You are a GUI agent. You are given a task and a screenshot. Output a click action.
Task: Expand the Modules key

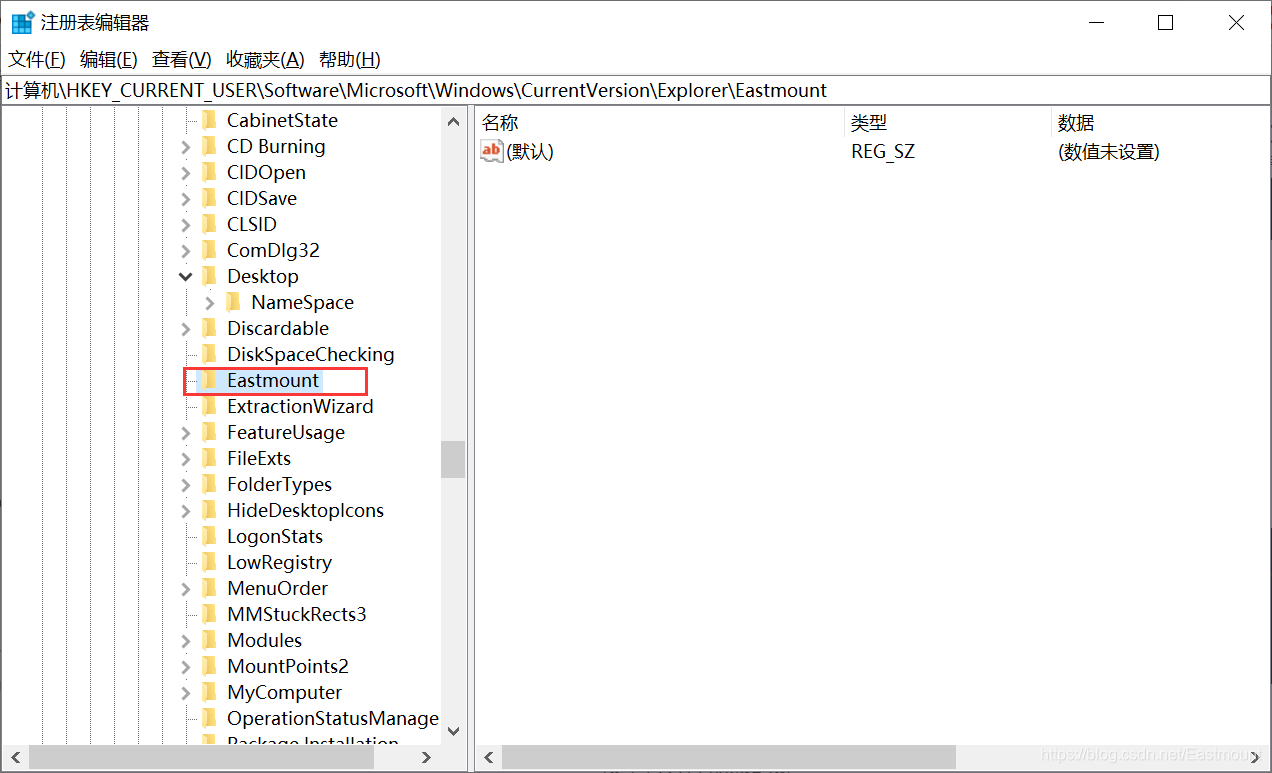click(185, 641)
